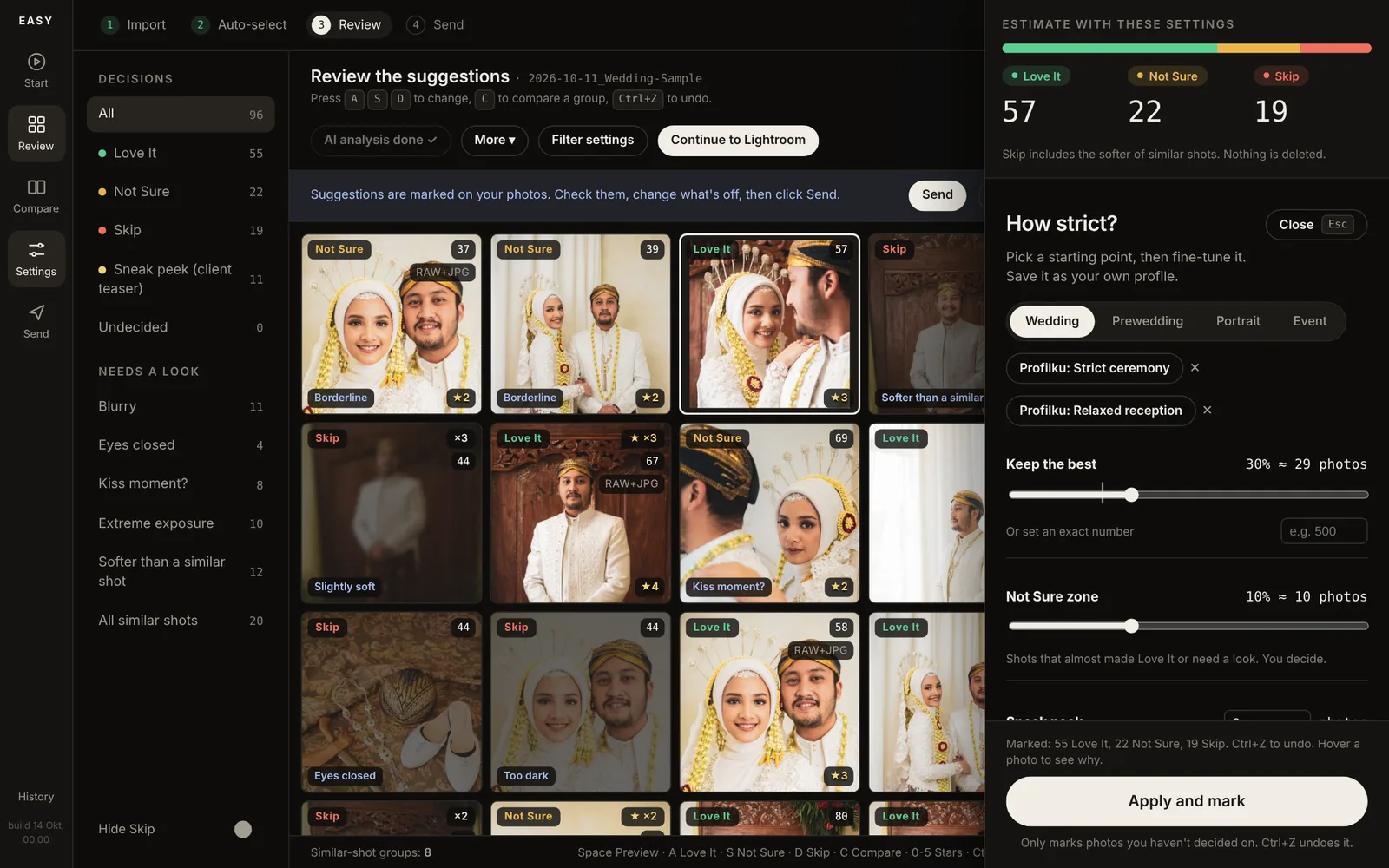
Task: Show Eyes closed photos
Action: click(181, 445)
